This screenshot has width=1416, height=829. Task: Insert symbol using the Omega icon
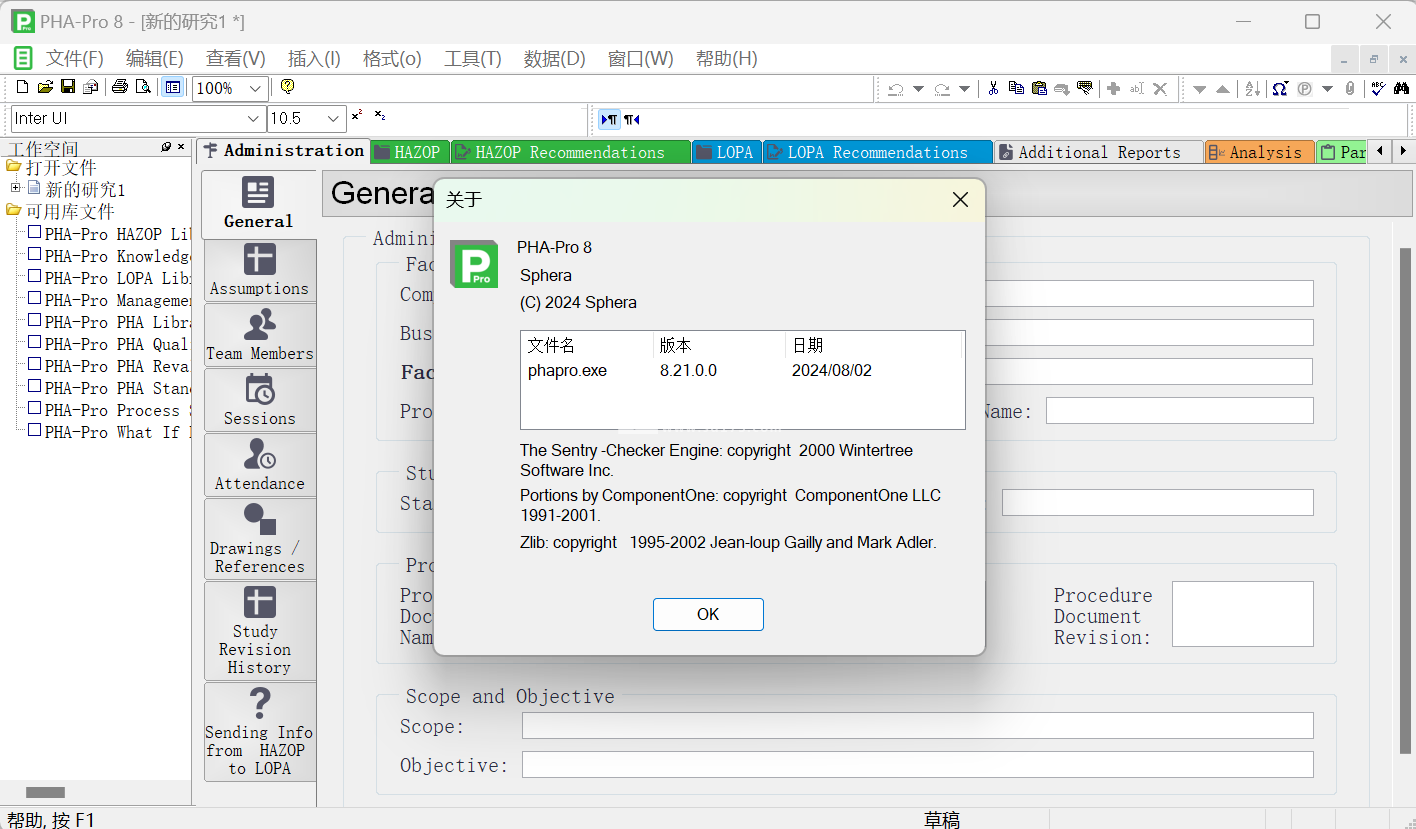(1280, 88)
